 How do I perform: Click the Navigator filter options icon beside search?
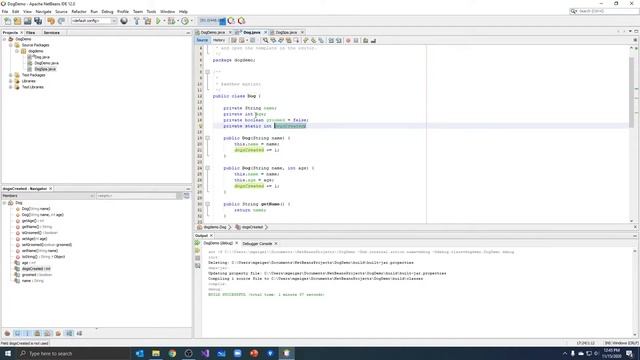(x=187, y=196)
